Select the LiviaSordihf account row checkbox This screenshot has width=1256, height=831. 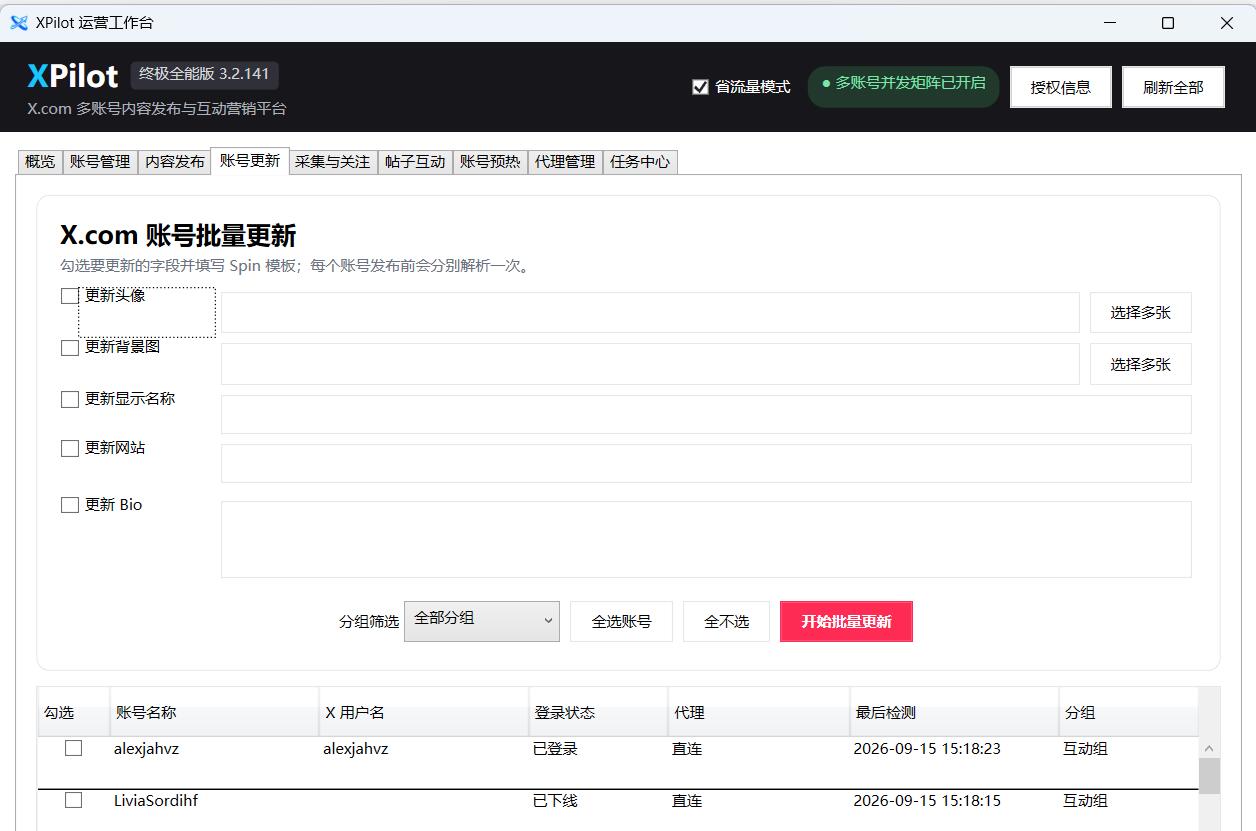(73, 800)
